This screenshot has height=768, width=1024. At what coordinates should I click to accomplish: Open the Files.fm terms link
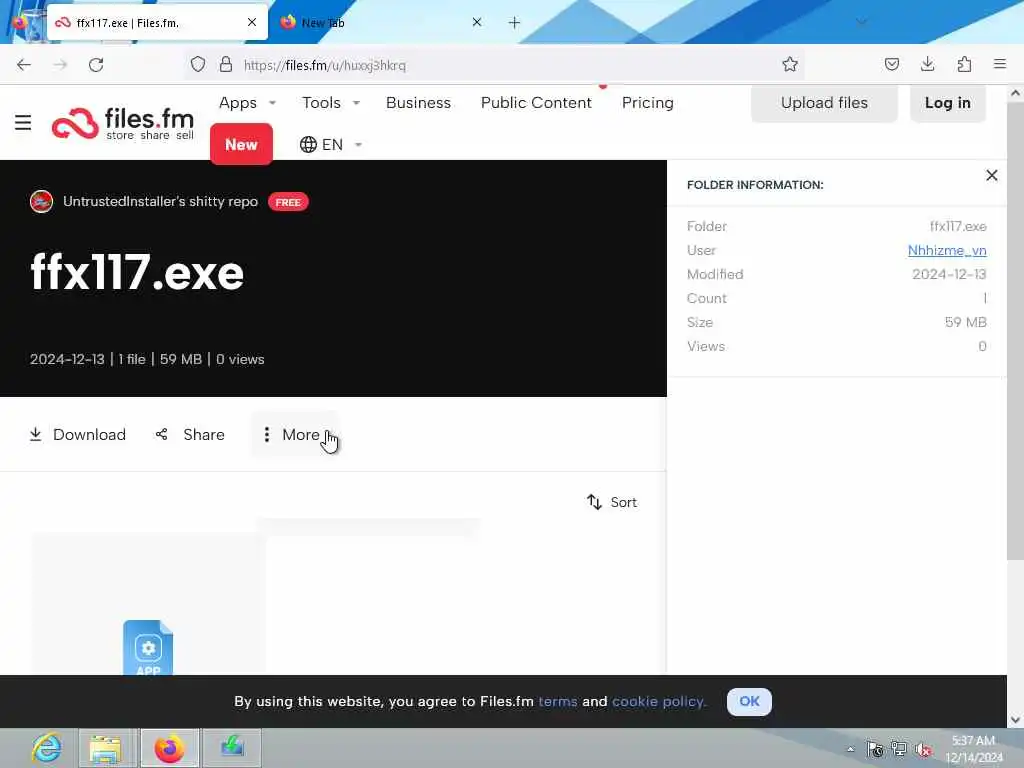click(x=558, y=701)
